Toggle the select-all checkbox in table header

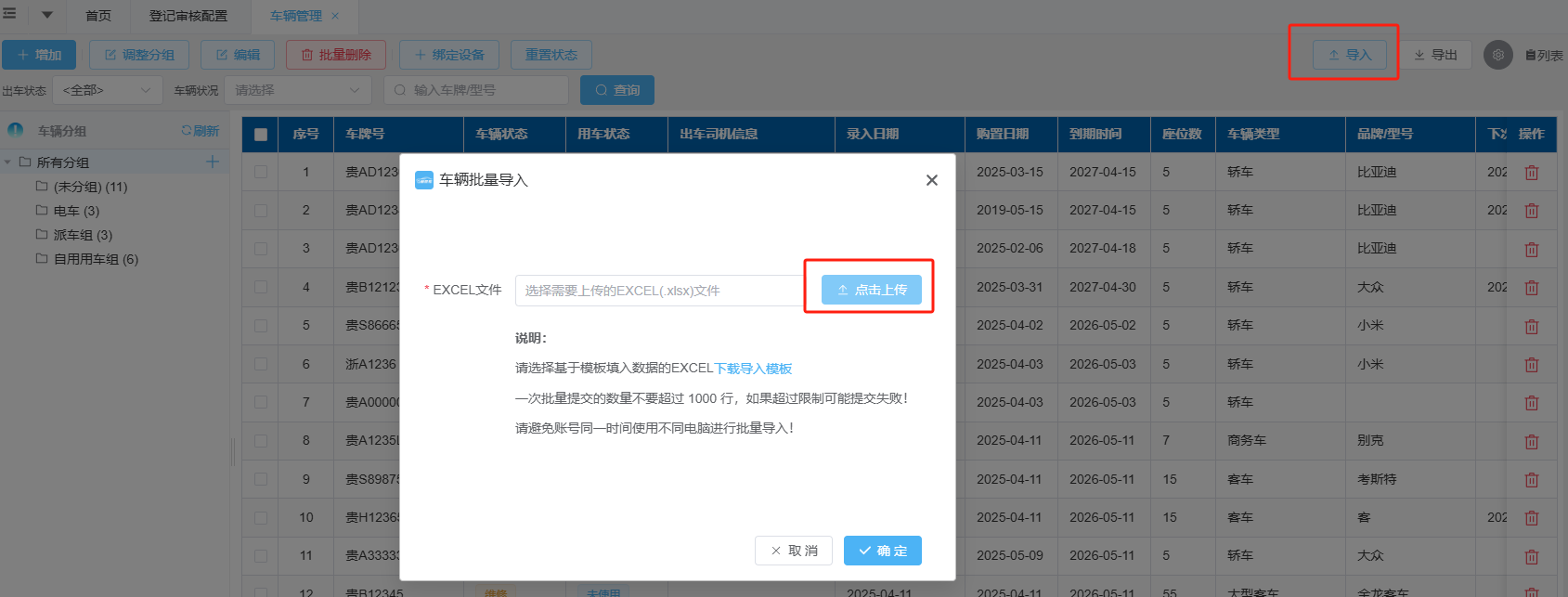point(261,135)
